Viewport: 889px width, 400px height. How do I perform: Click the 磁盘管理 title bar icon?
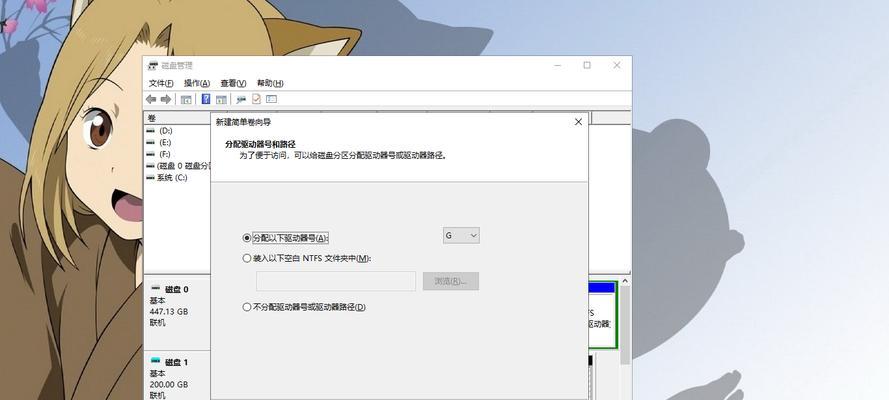click(x=153, y=66)
